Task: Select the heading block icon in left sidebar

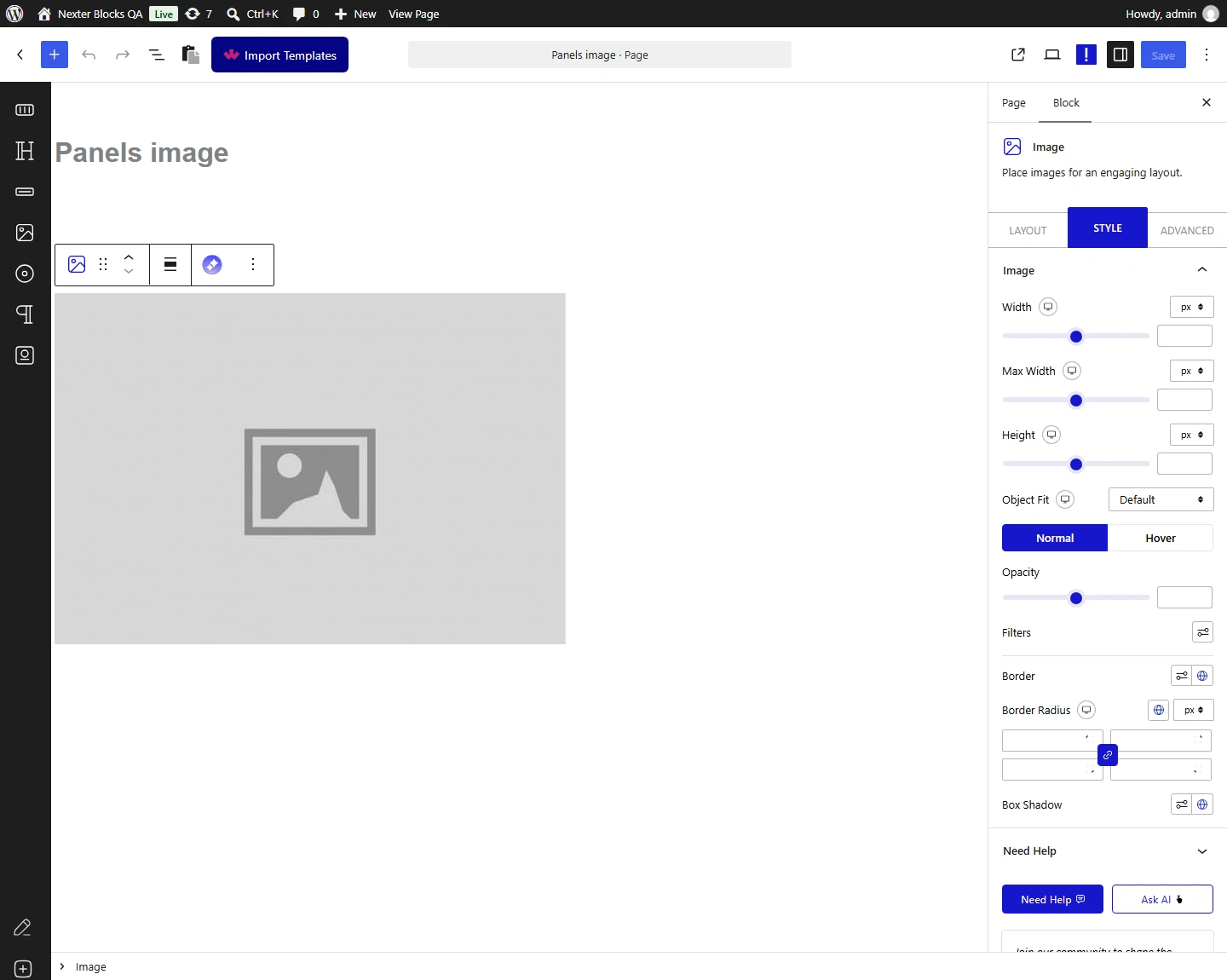Action: [x=25, y=151]
